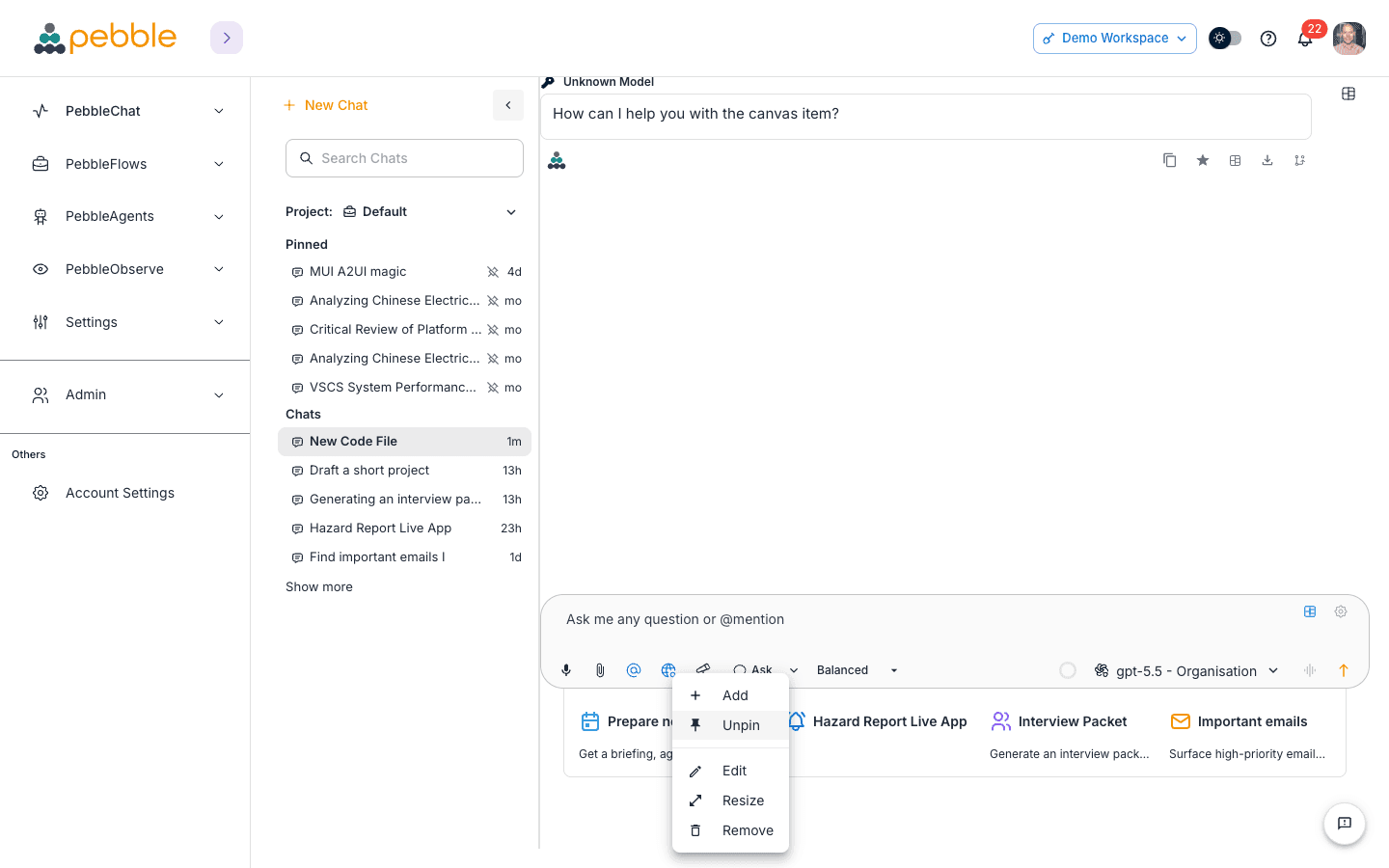Click the help question mark icon

pos(1268,39)
